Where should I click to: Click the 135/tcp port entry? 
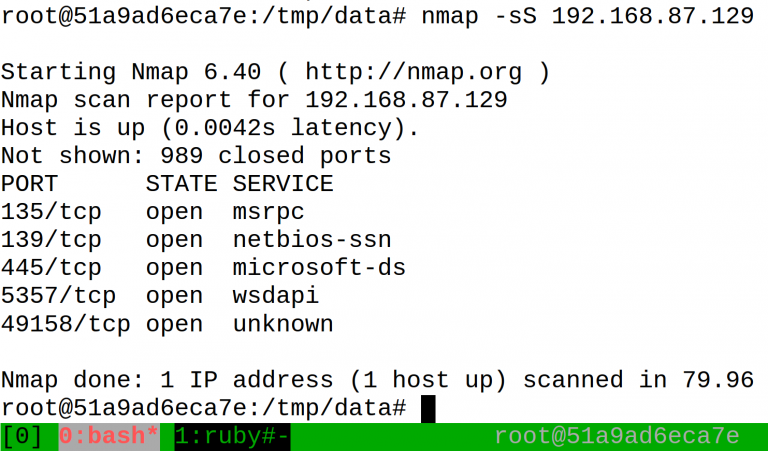point(51,212)
